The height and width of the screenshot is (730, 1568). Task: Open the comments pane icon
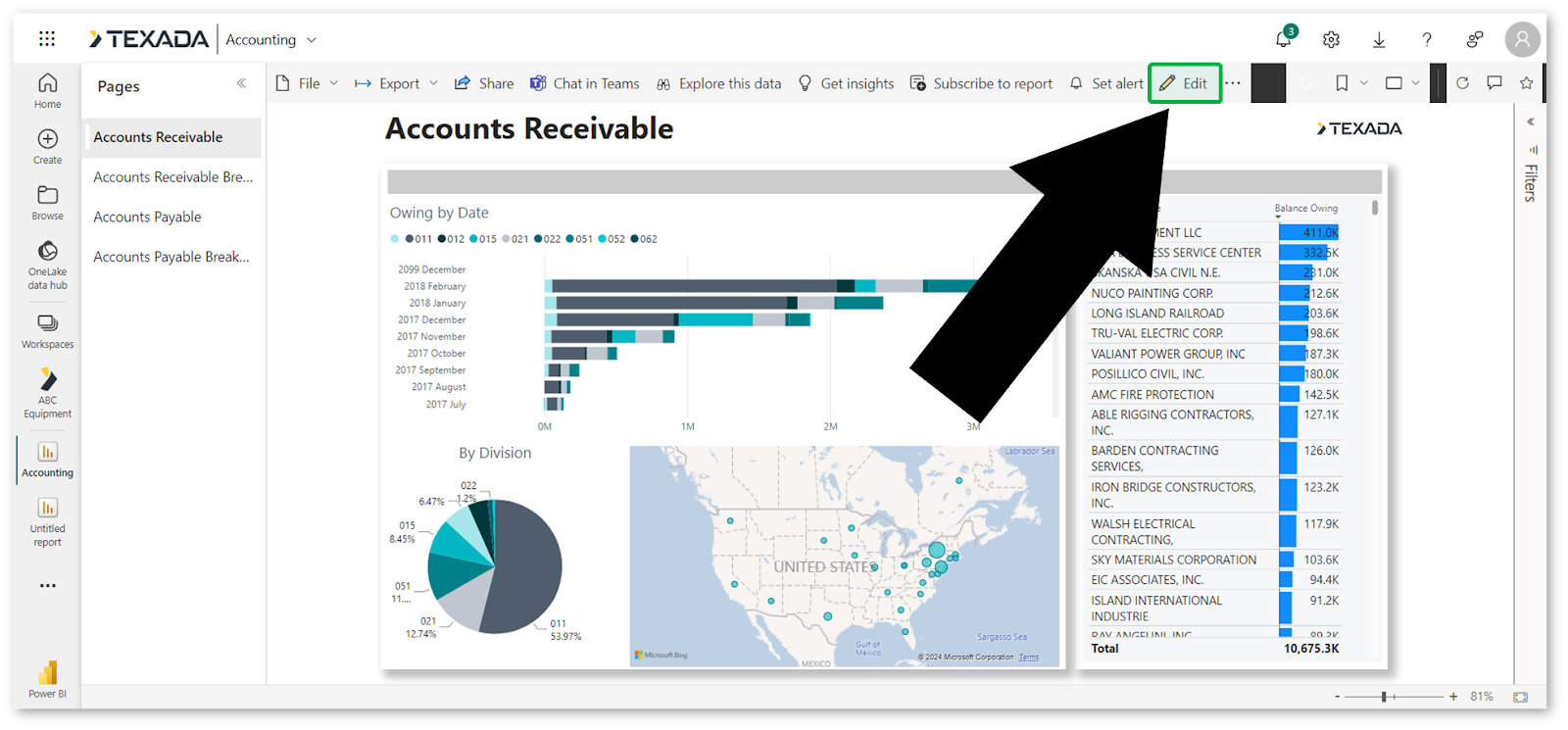coord(1494,83)
